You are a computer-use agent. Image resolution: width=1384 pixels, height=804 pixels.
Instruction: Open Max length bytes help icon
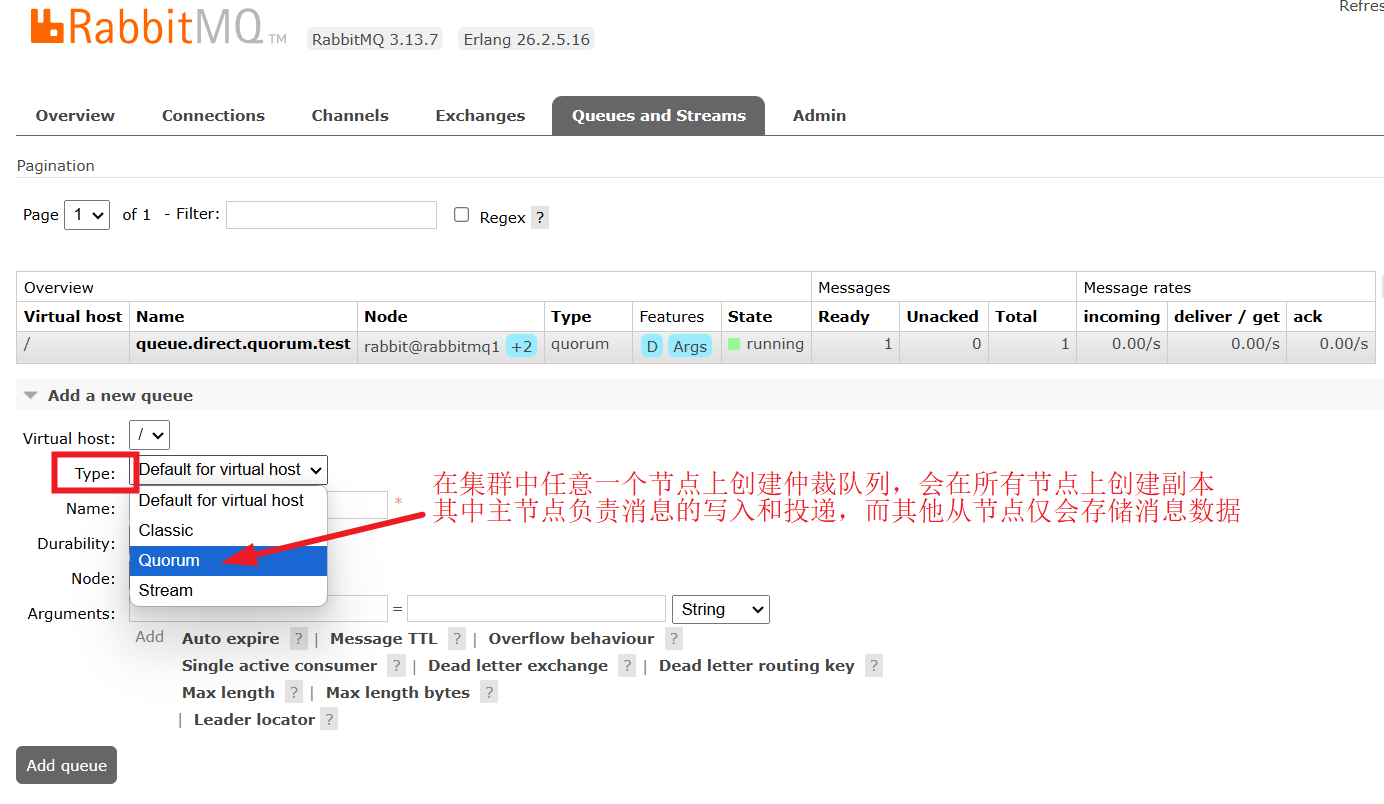click(489, 692)
